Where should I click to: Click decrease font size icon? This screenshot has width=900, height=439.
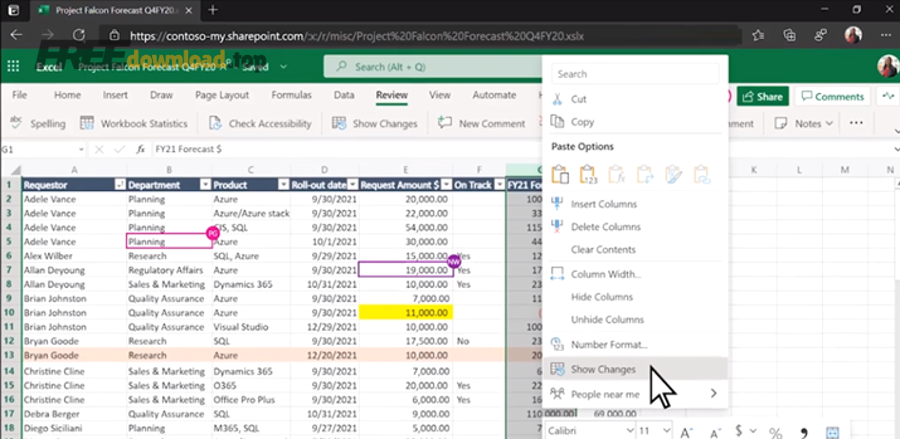click(x=716, y=432)
